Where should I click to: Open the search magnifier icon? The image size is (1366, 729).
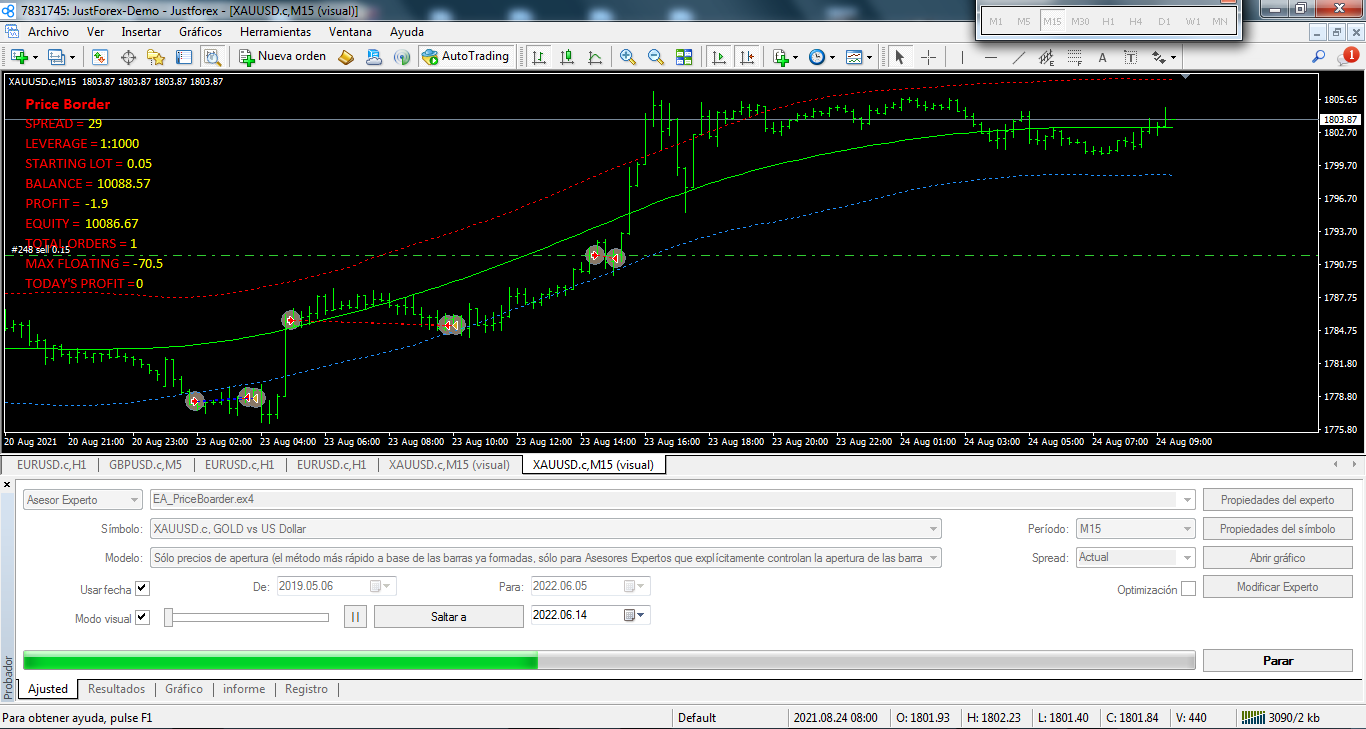click(x=1319, y=57)
